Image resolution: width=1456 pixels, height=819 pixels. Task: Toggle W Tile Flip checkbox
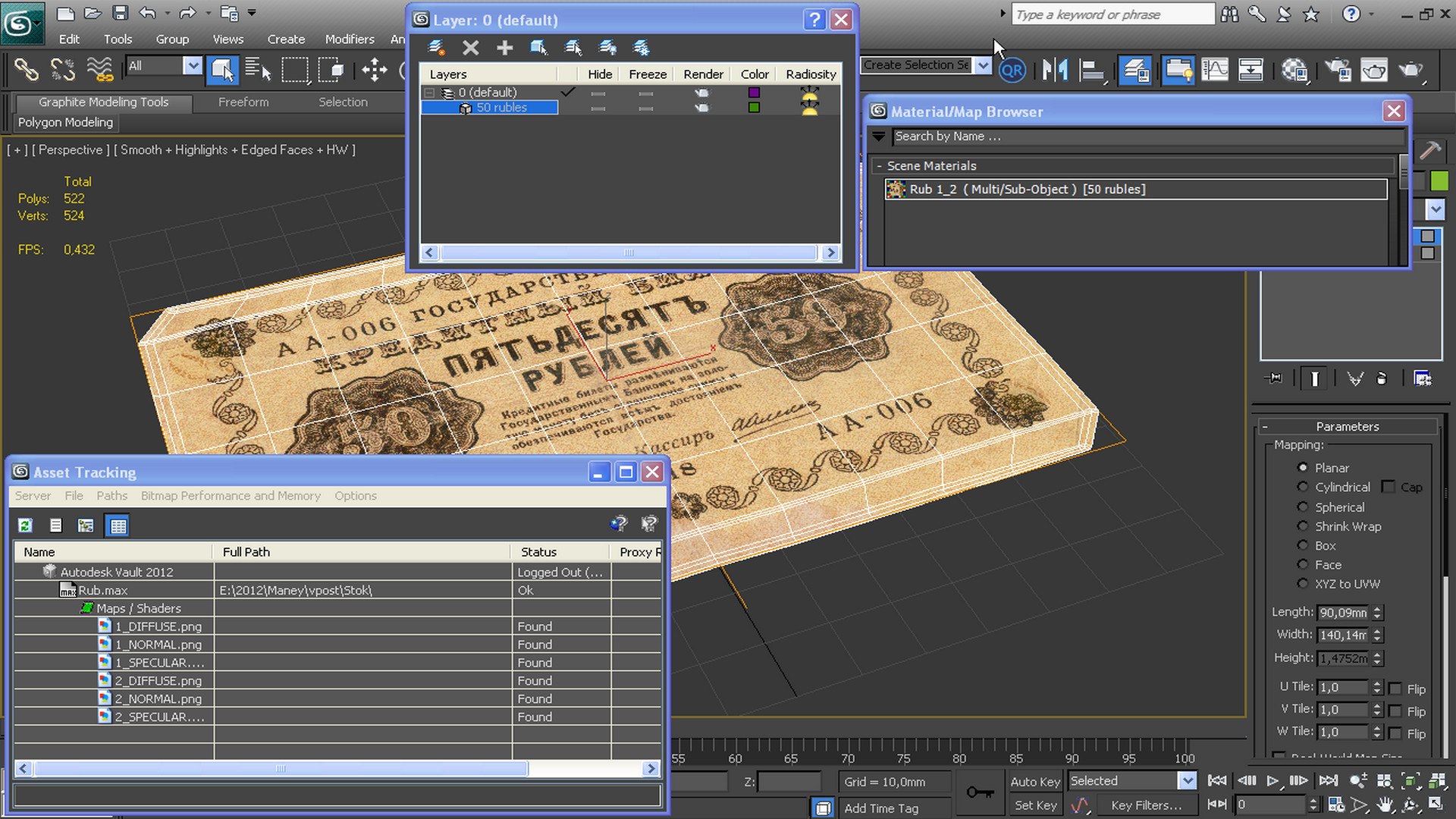click(1395, 733)
